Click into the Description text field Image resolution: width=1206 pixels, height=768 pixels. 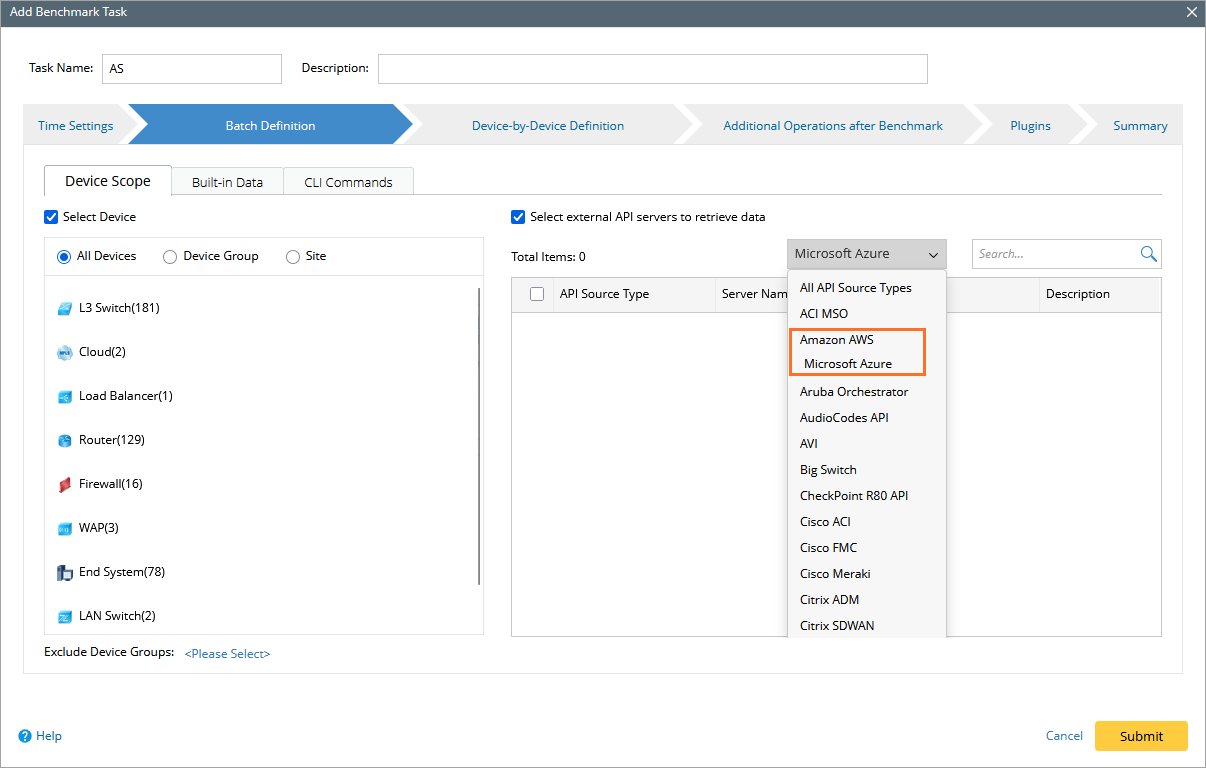coord(652,69)
